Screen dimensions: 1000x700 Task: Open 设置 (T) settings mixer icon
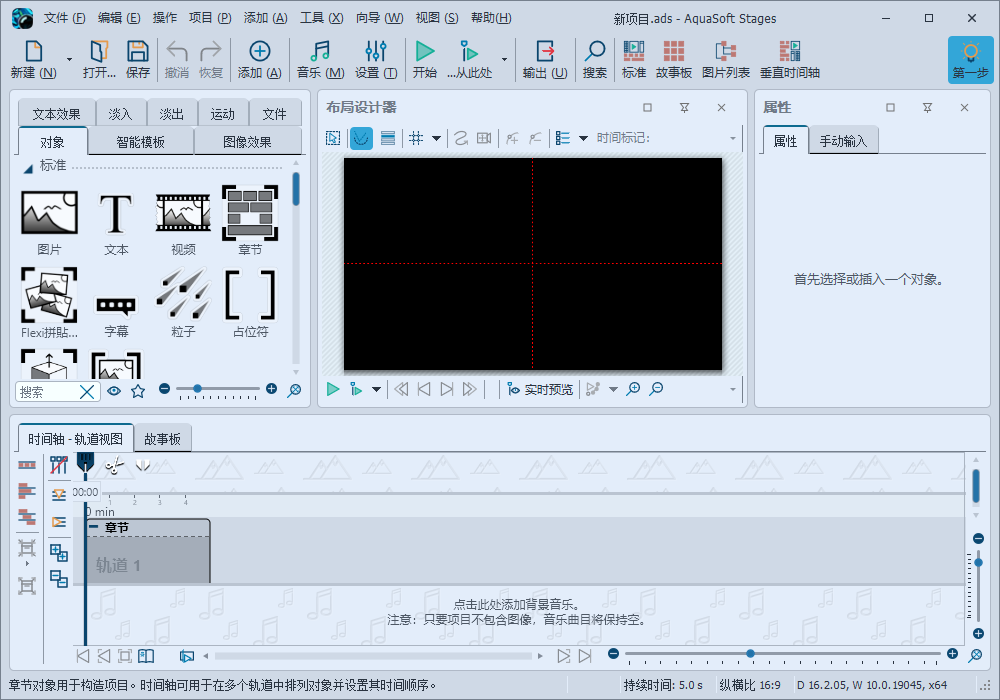(376, 59)
